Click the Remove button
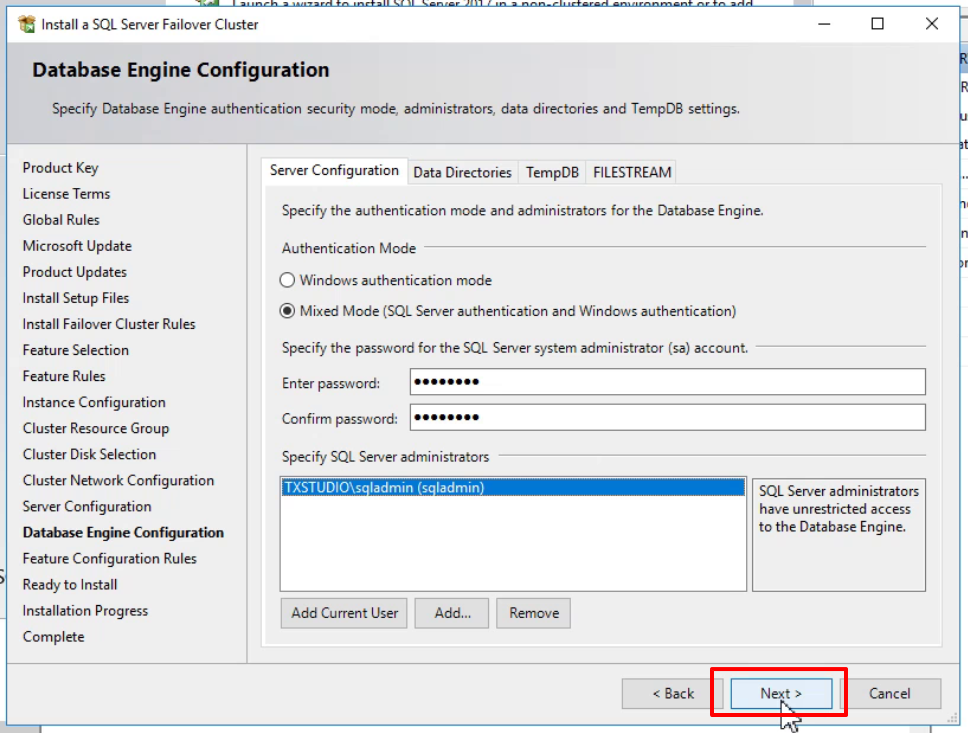Screen dimensions: 968x733 (x=533, y=613)
